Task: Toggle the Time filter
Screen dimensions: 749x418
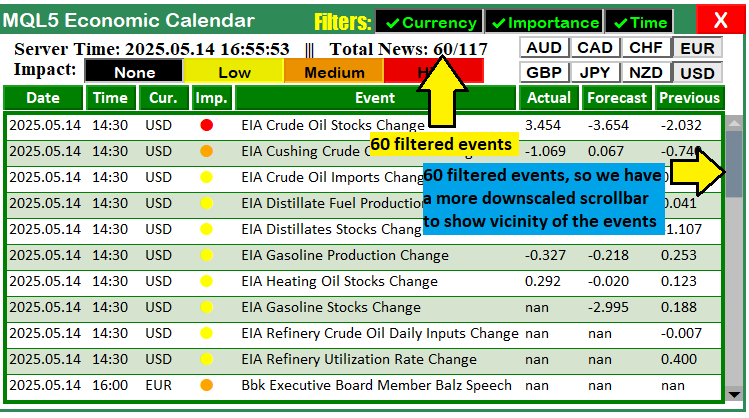Action: pyautogui.click(x=639, y=22)
